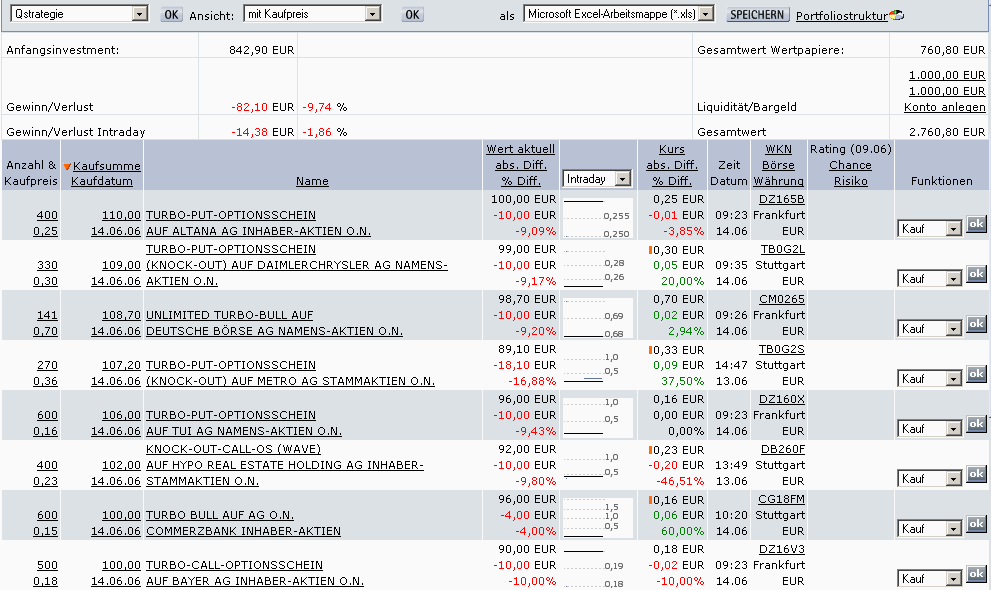This screenshot has height=590, width=991.
Task: Click the SPEICHERN button
Action: pos(758,15)
